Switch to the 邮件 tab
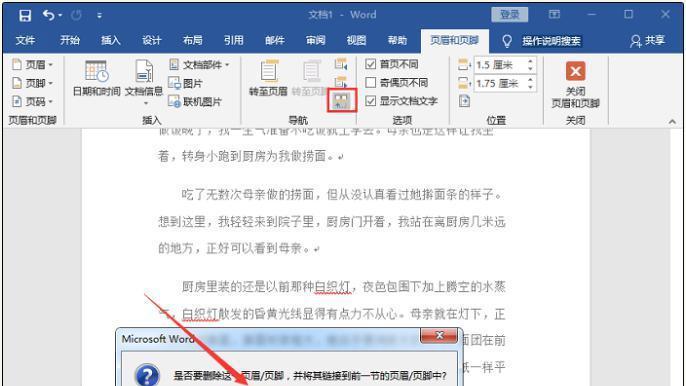 tap(275, 41)
